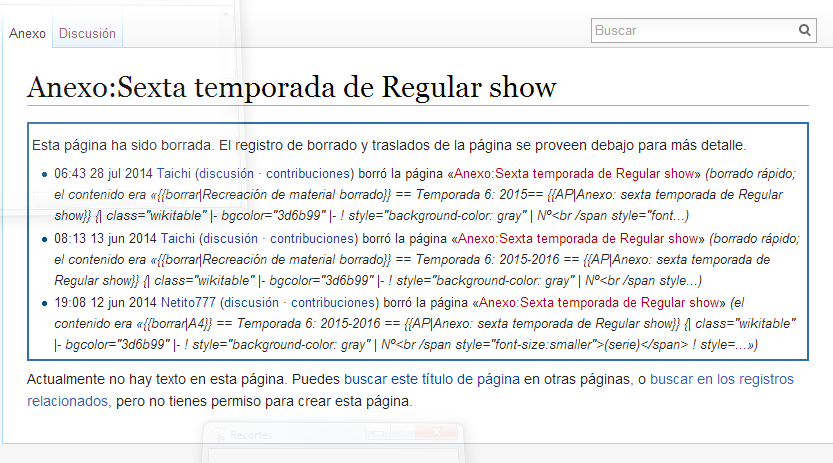Open Taichi user link in 28 jul entry

174,174
